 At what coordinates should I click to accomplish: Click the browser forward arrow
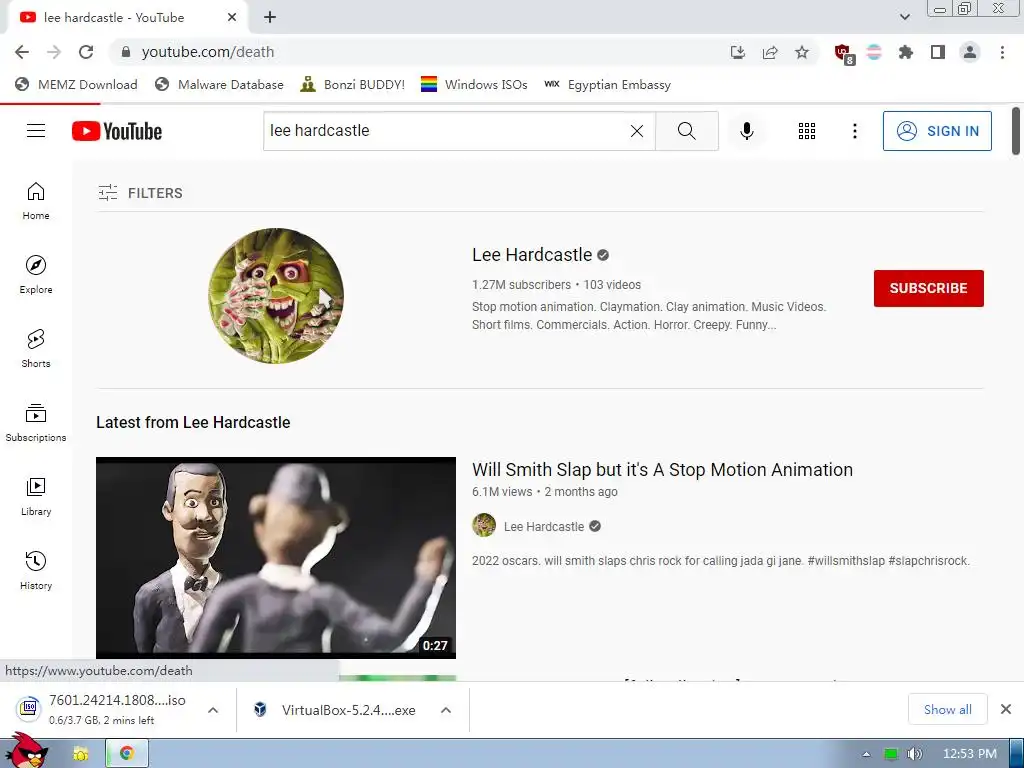(x=54, y=52)
